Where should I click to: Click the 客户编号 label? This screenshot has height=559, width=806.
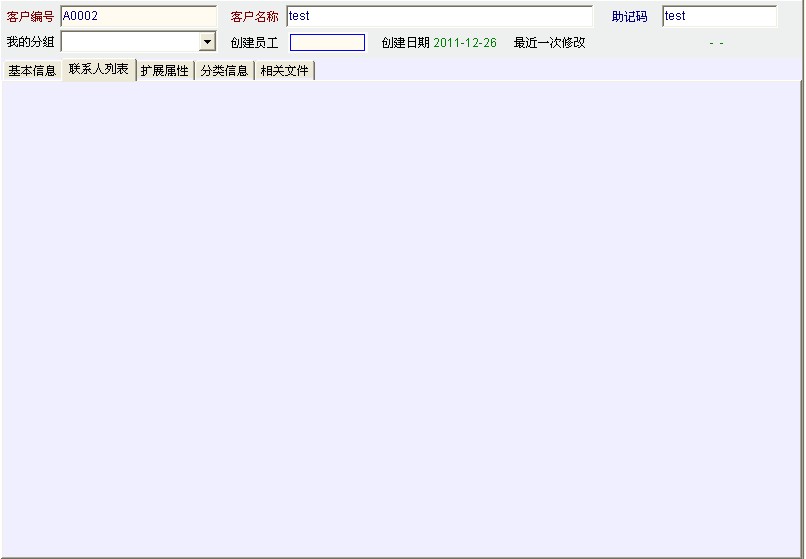point(31,17)
